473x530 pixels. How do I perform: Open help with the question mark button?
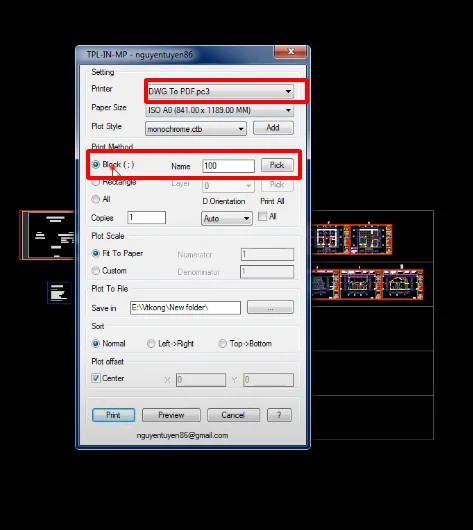tap(279, 415)
